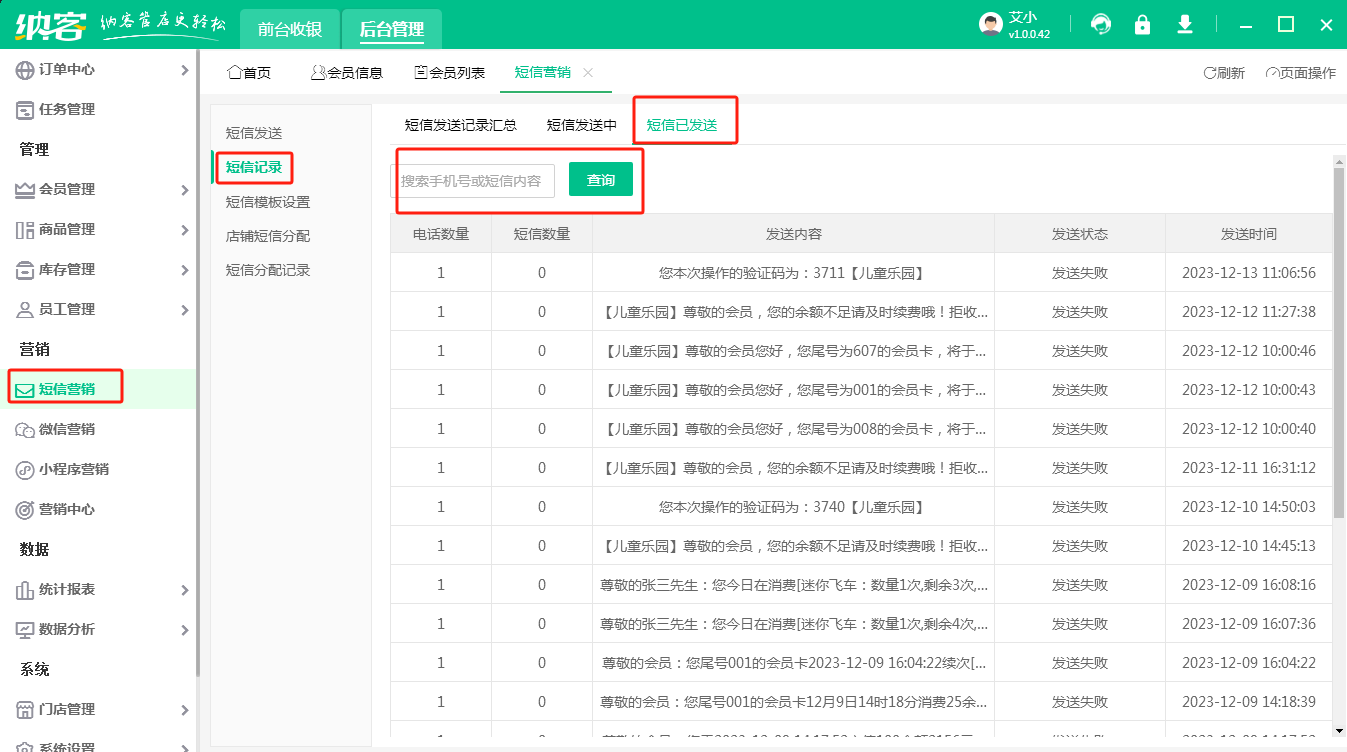Screen dimensions: 1347x752
Task: Click the customer service headset icon
Action: pos(1101,25)
